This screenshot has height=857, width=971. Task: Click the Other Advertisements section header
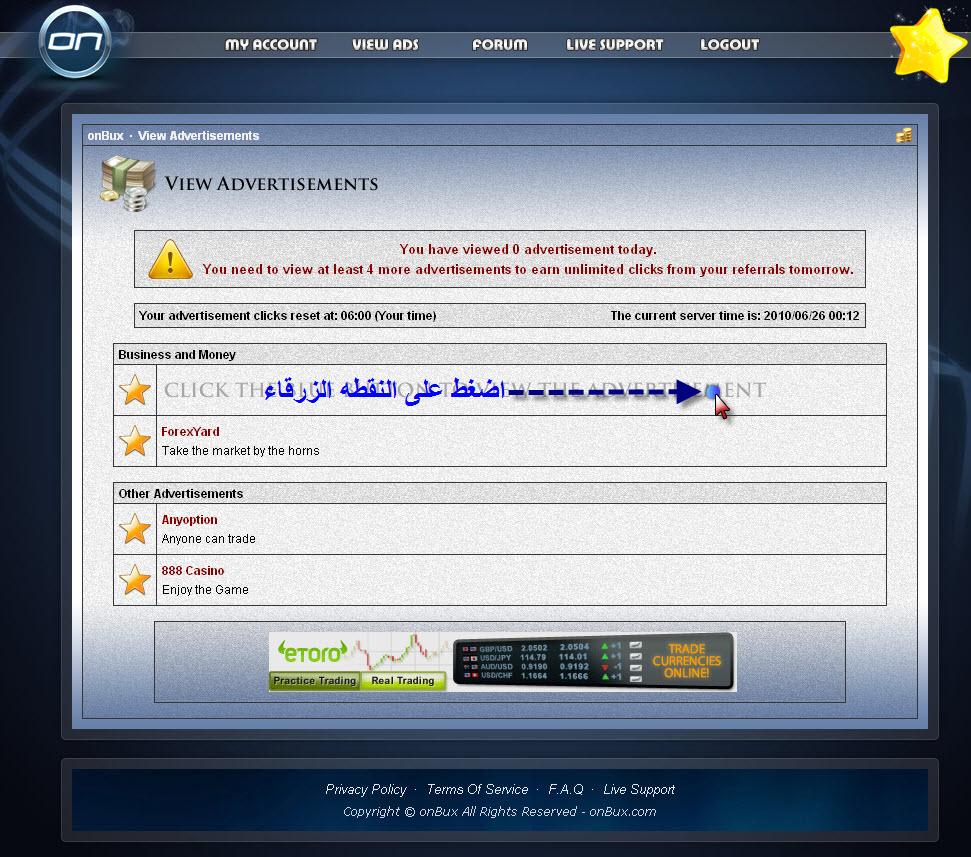(x=500, y=494)
